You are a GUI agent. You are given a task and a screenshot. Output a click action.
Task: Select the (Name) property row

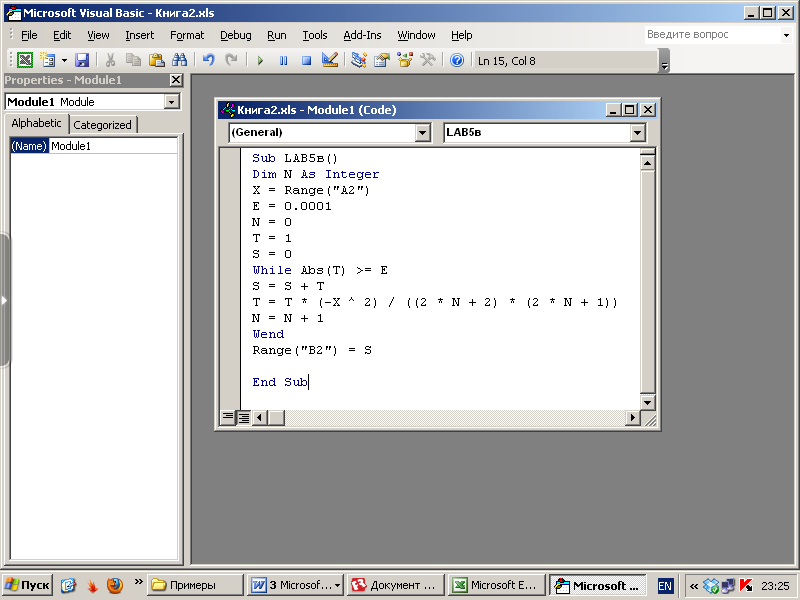pyautogui.click(x=29, y=146)
